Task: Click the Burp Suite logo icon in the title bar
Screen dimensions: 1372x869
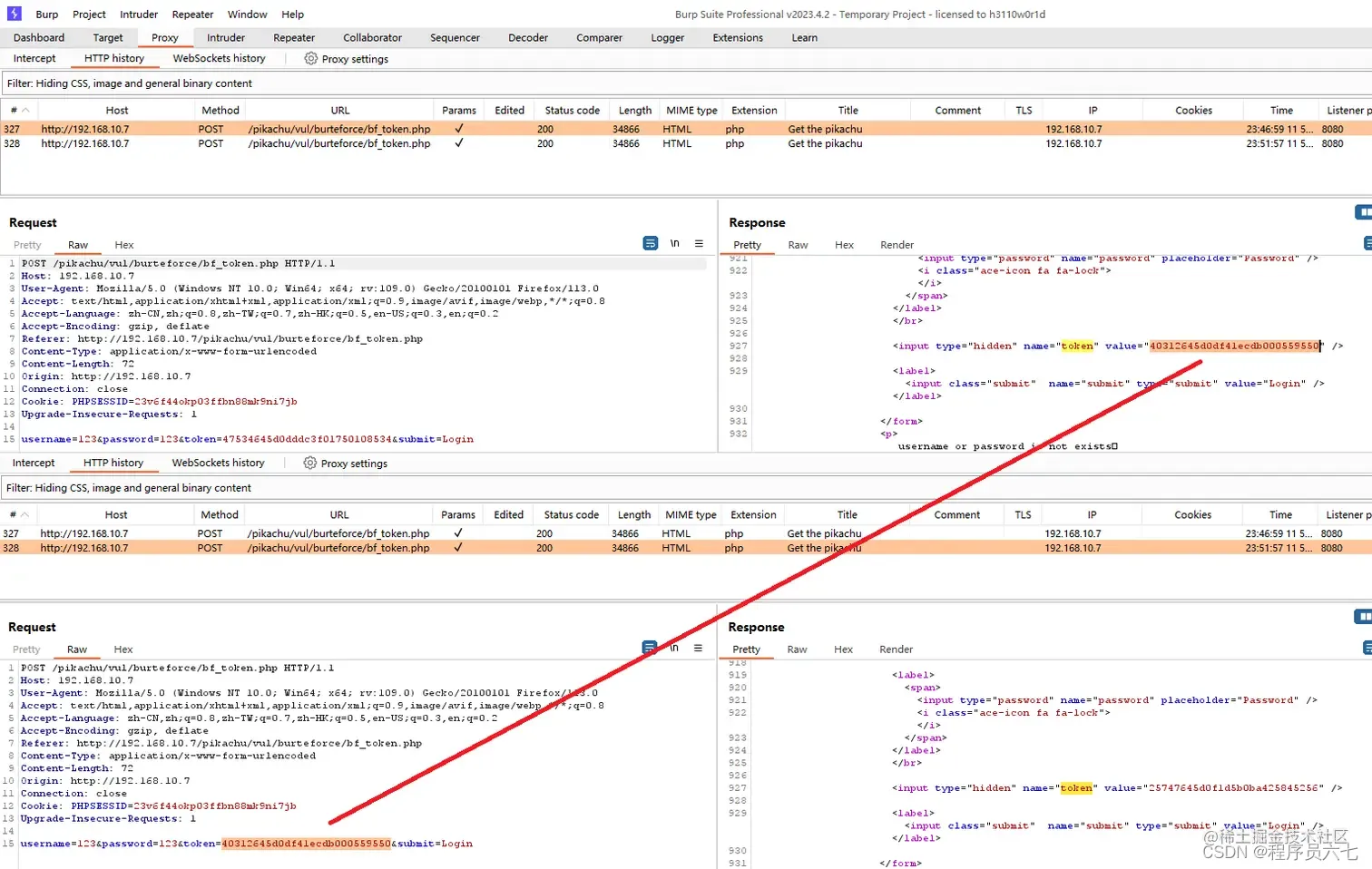Action: tap(14, 14)
